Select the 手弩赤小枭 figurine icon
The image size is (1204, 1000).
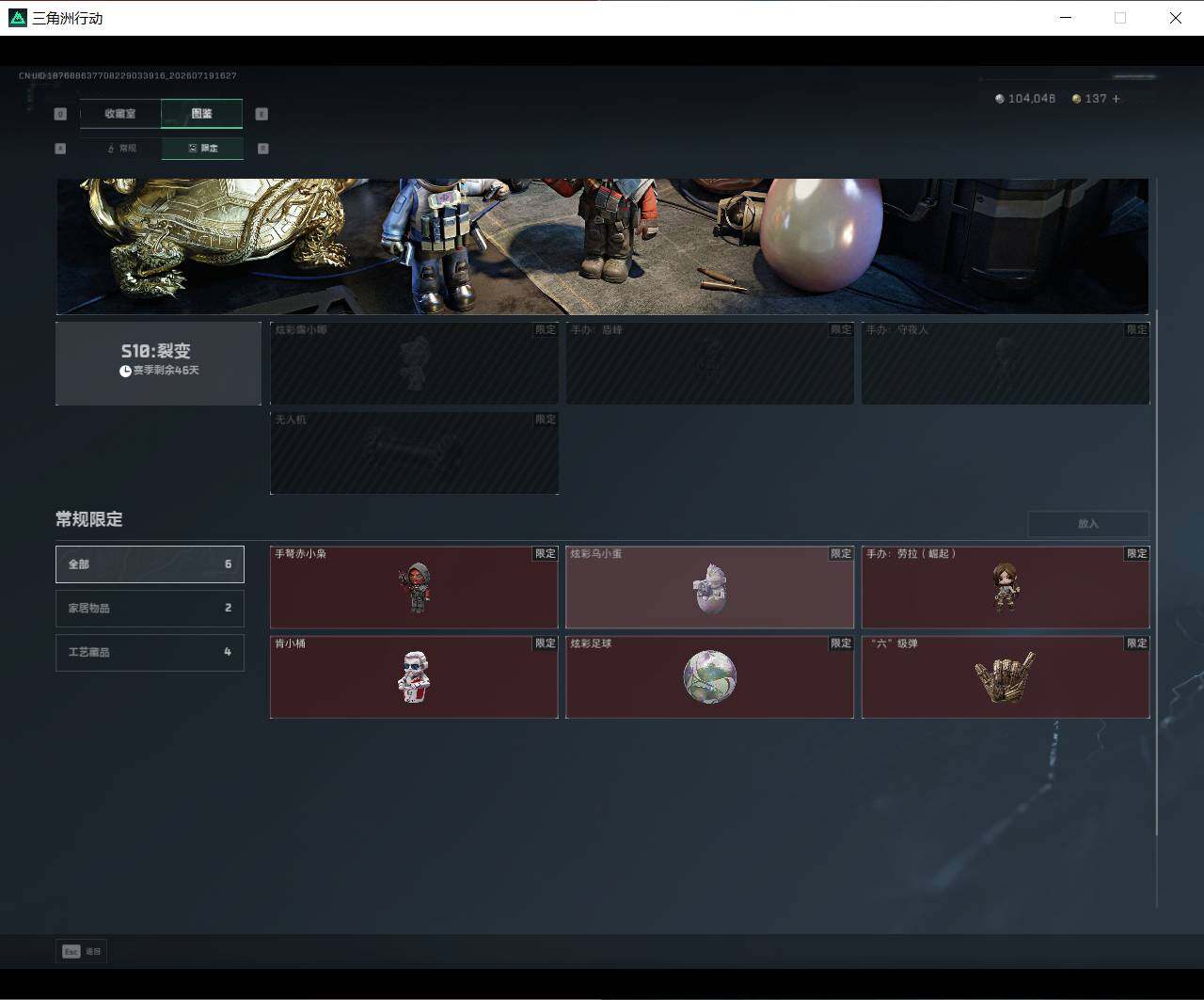point(414,587)
